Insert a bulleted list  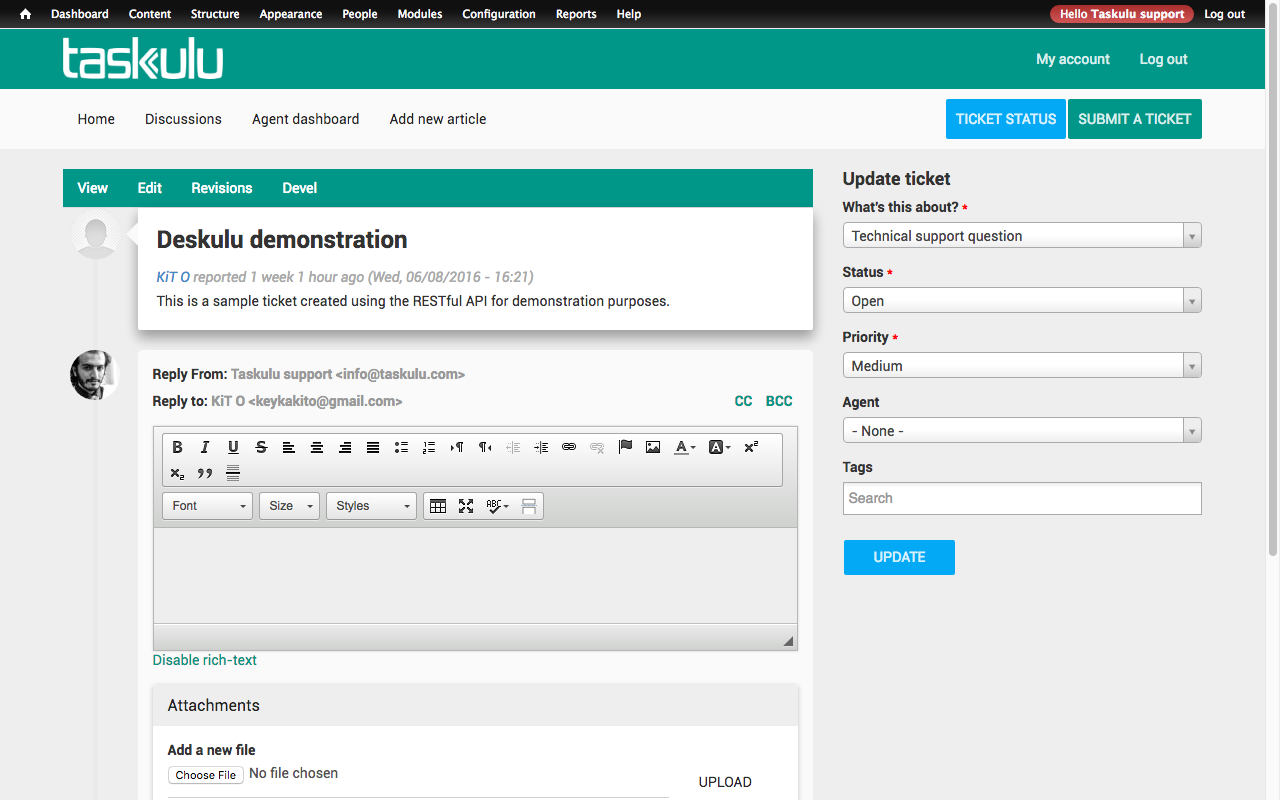pyautogui.click(x=401, y=447)
